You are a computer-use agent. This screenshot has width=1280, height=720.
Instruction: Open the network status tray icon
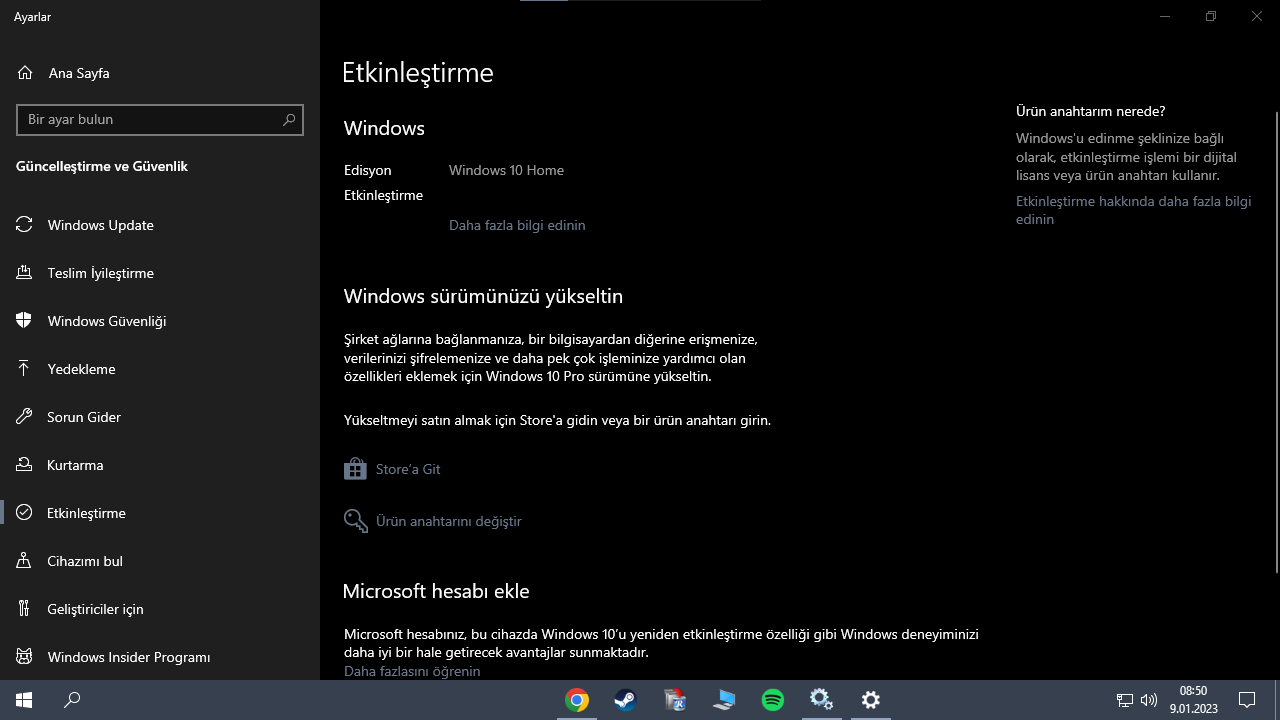[1125, 700]
